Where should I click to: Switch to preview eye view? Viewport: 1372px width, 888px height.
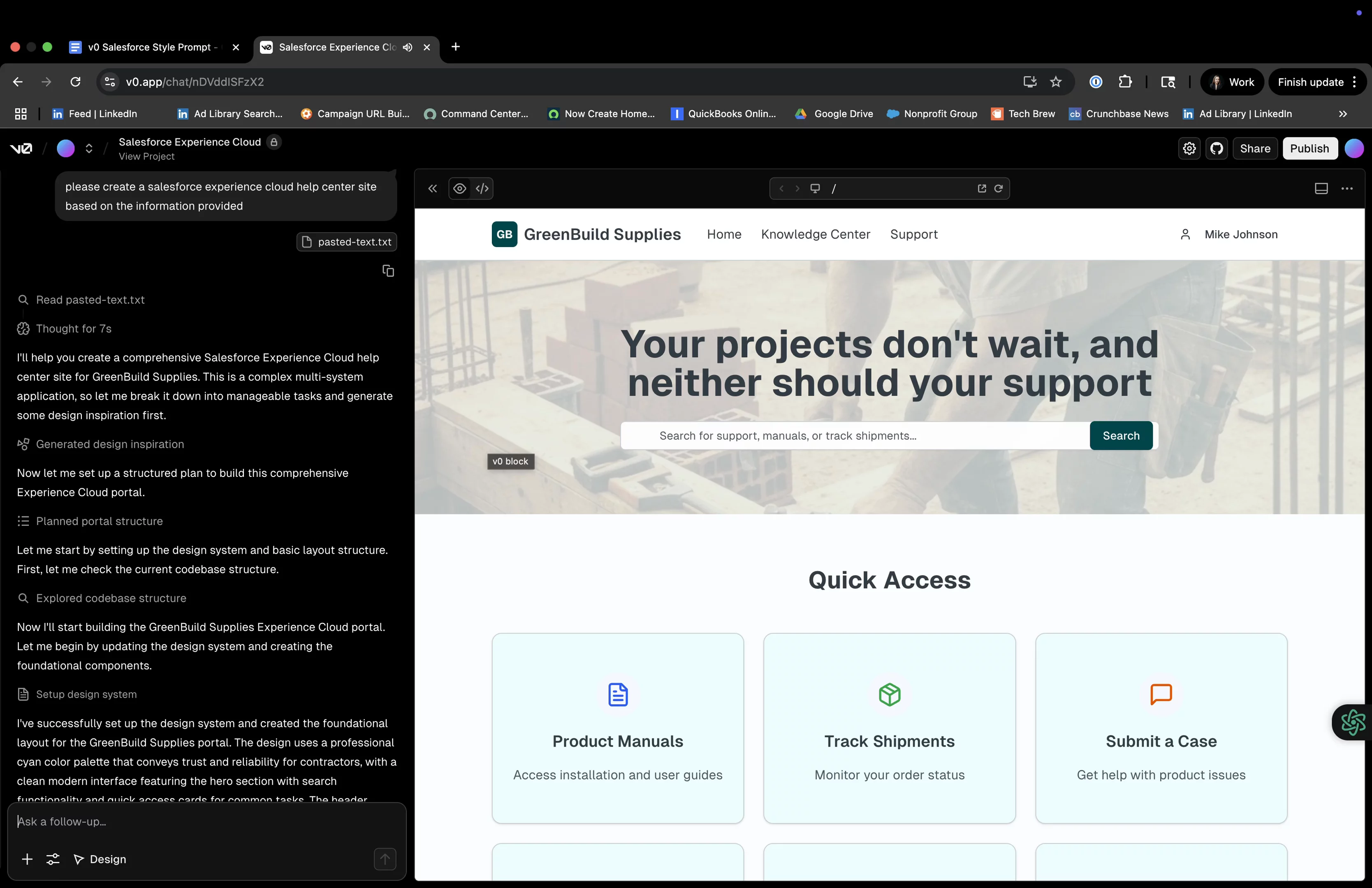(459, 188)
